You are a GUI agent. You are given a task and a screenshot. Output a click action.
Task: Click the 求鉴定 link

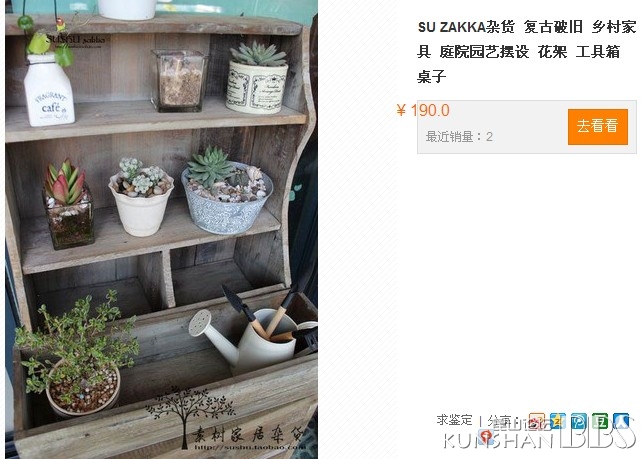(454, 420)
